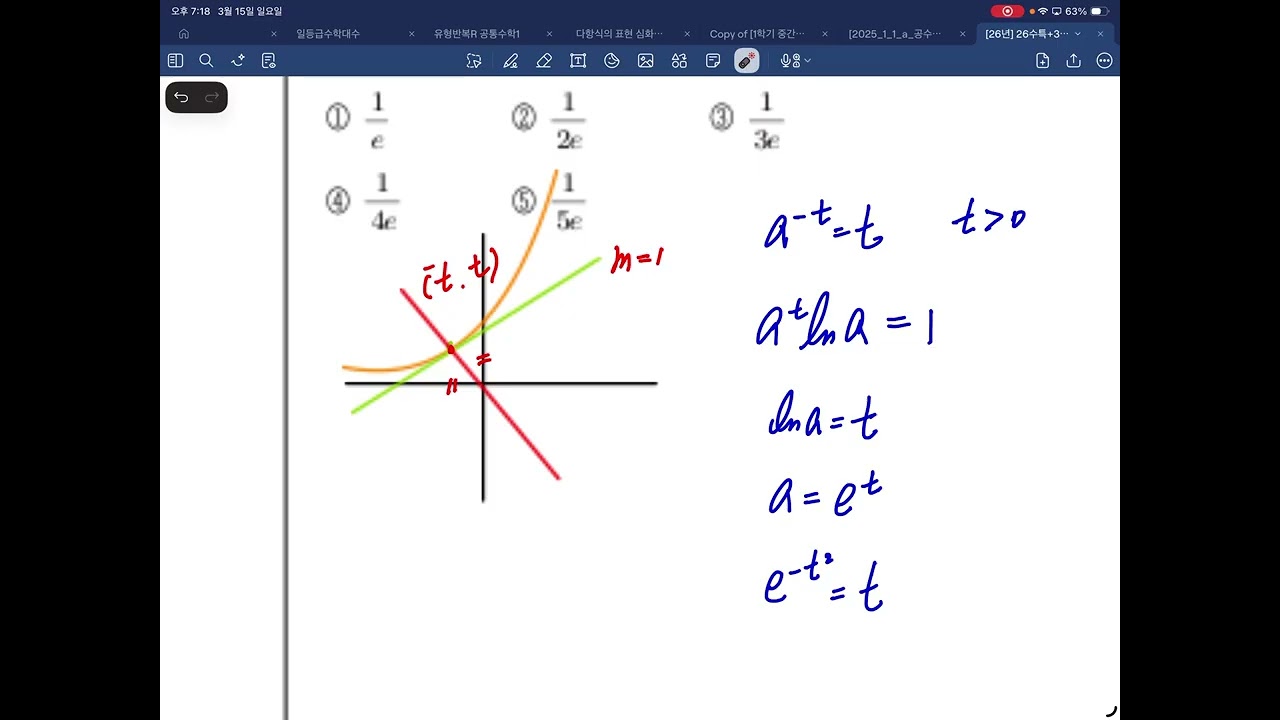Viewport: 1280px width, 720px height.
Task: Expand the [26년] 26수특+3 tab dropdown chevron
Action: 1078,34
